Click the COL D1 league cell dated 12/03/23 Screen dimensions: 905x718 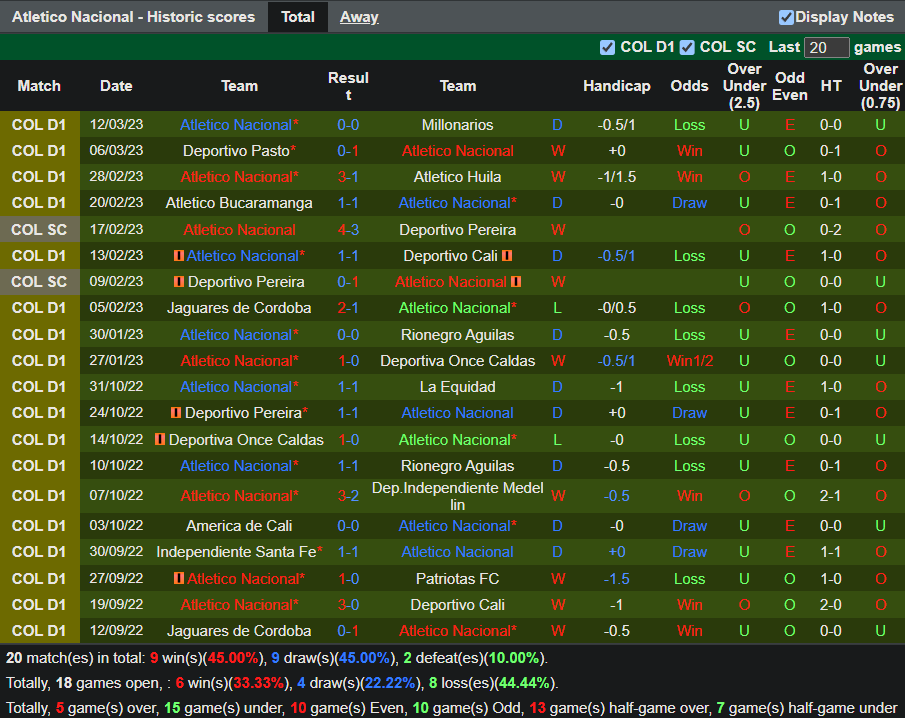[x=39, y=125]
